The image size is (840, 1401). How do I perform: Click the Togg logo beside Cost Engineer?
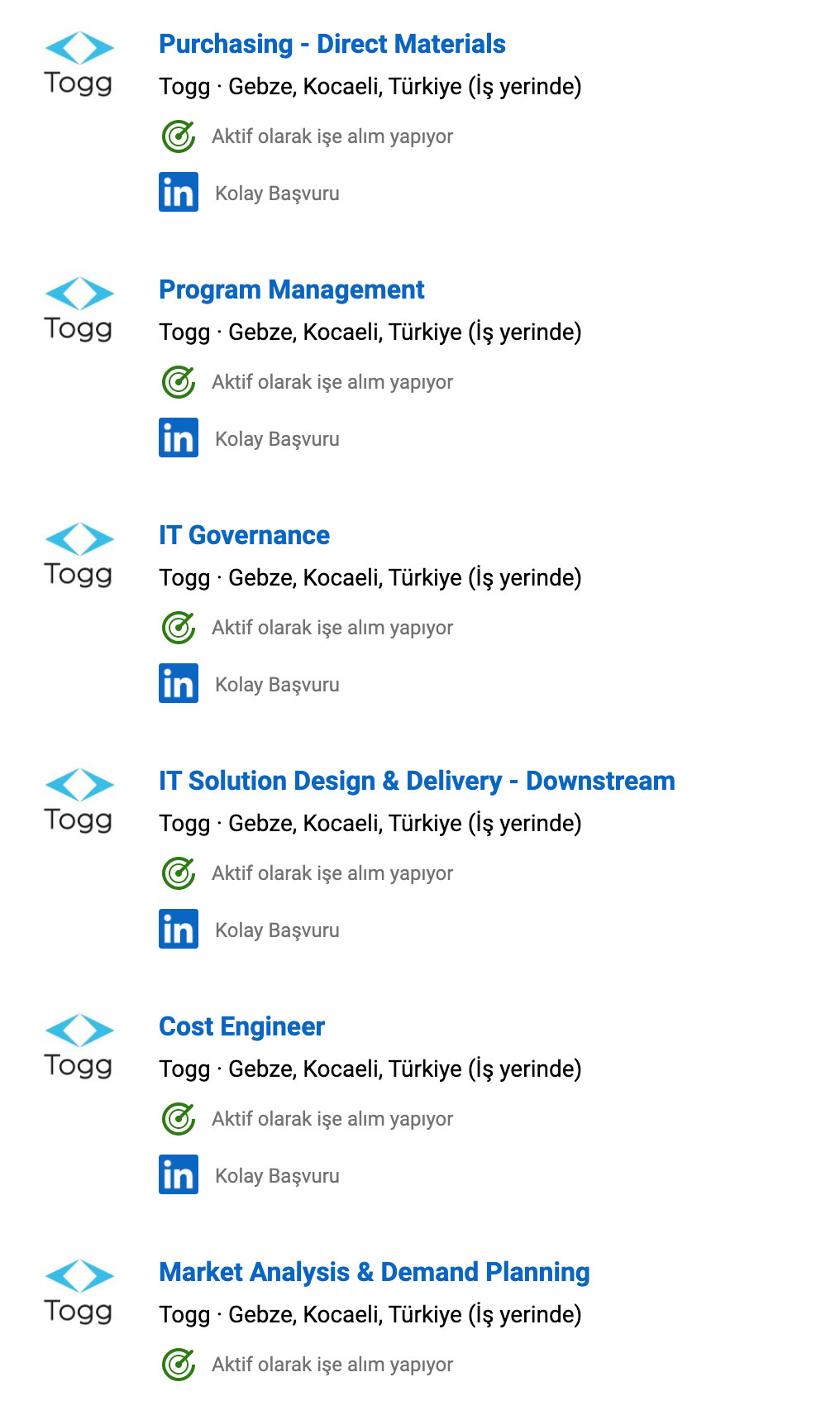click(79, 1046)
